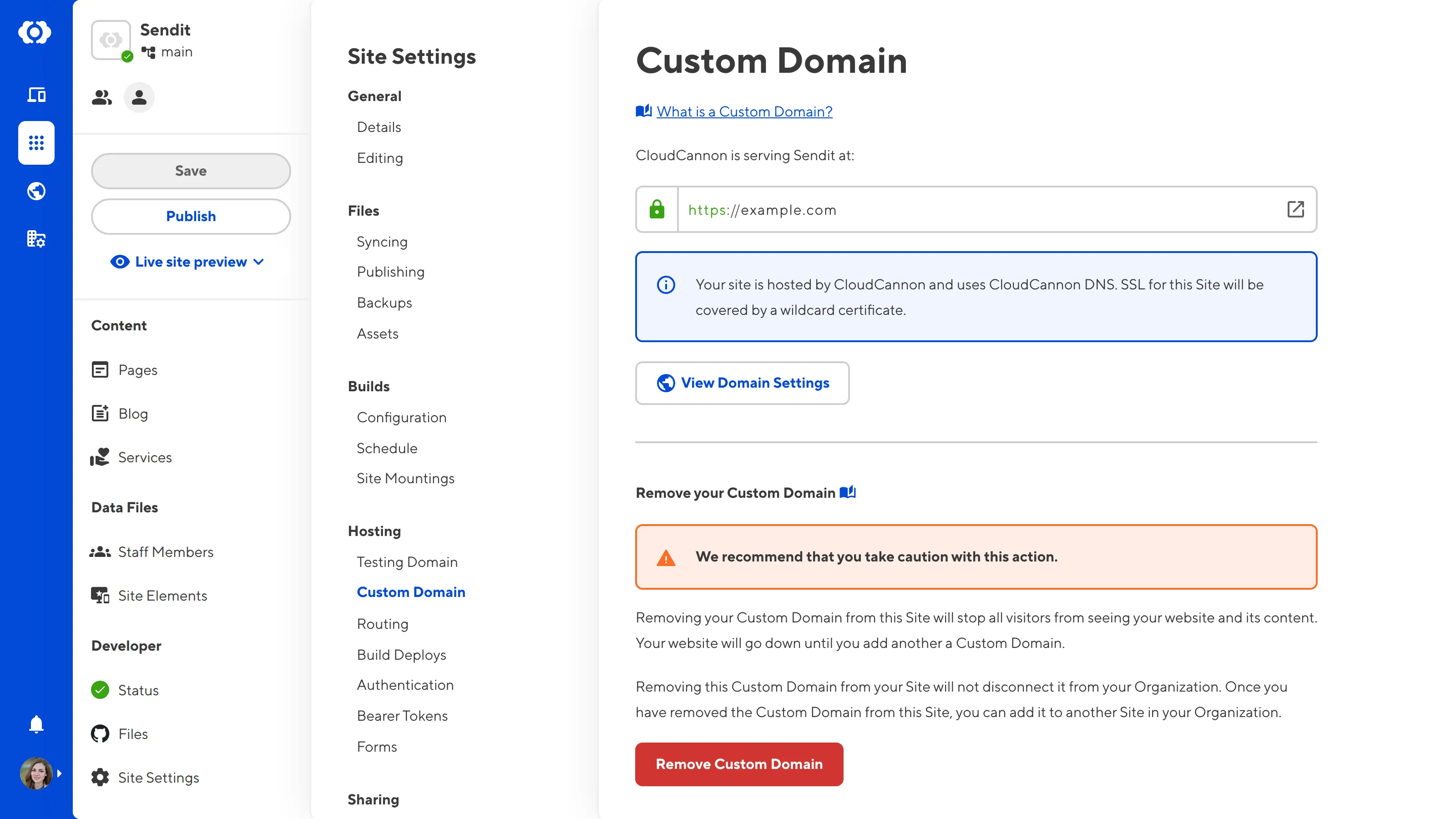Click the group sharing people icon
This screenshot has height=819, width=1456.
pyautogui.click(x=102, y=98)
